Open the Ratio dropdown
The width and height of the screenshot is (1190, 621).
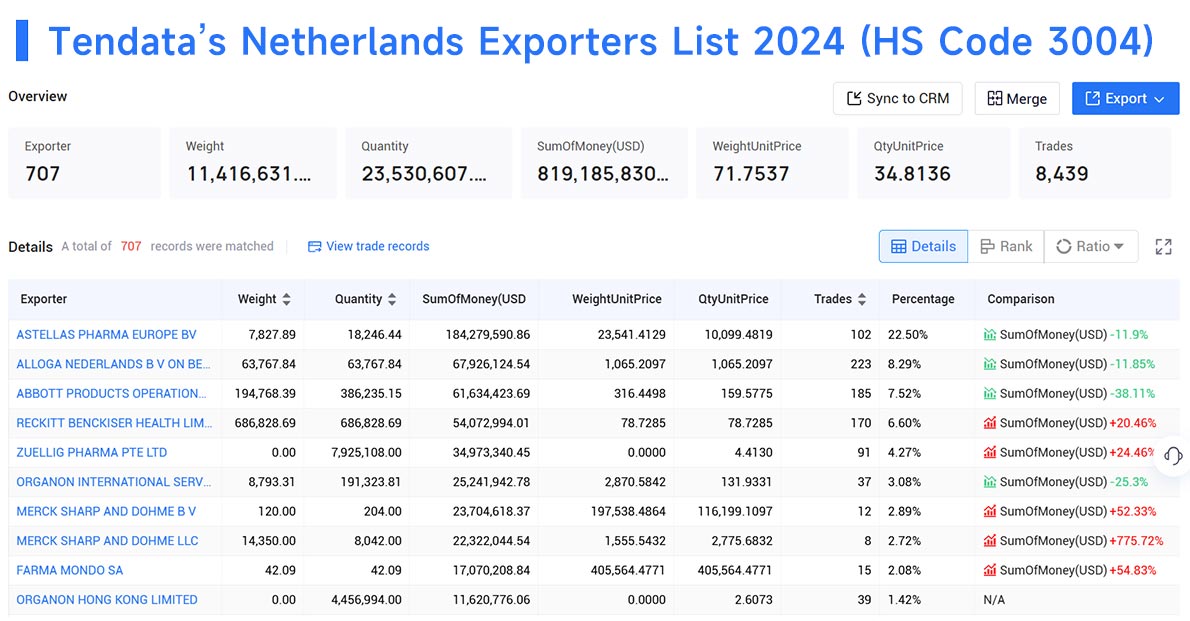(x=1091, y=246)
